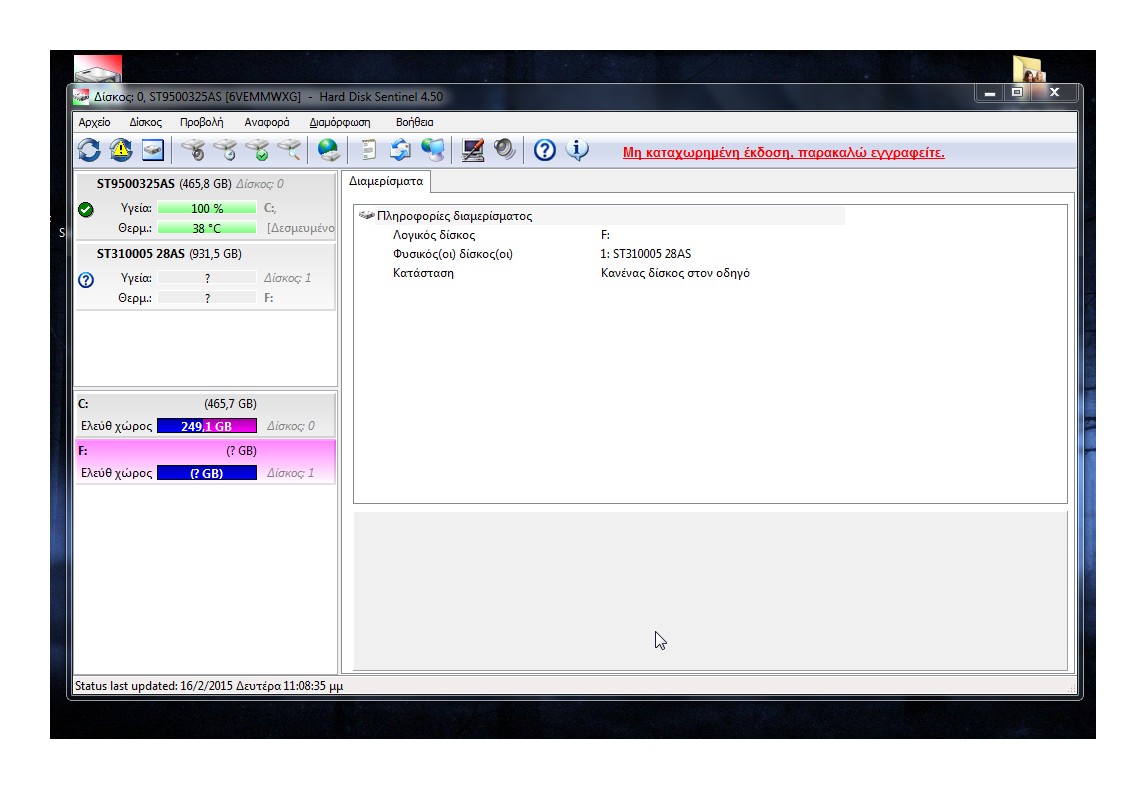
Task: Click the green health check icon of ST9500325AS
Action: coord(86,210)
